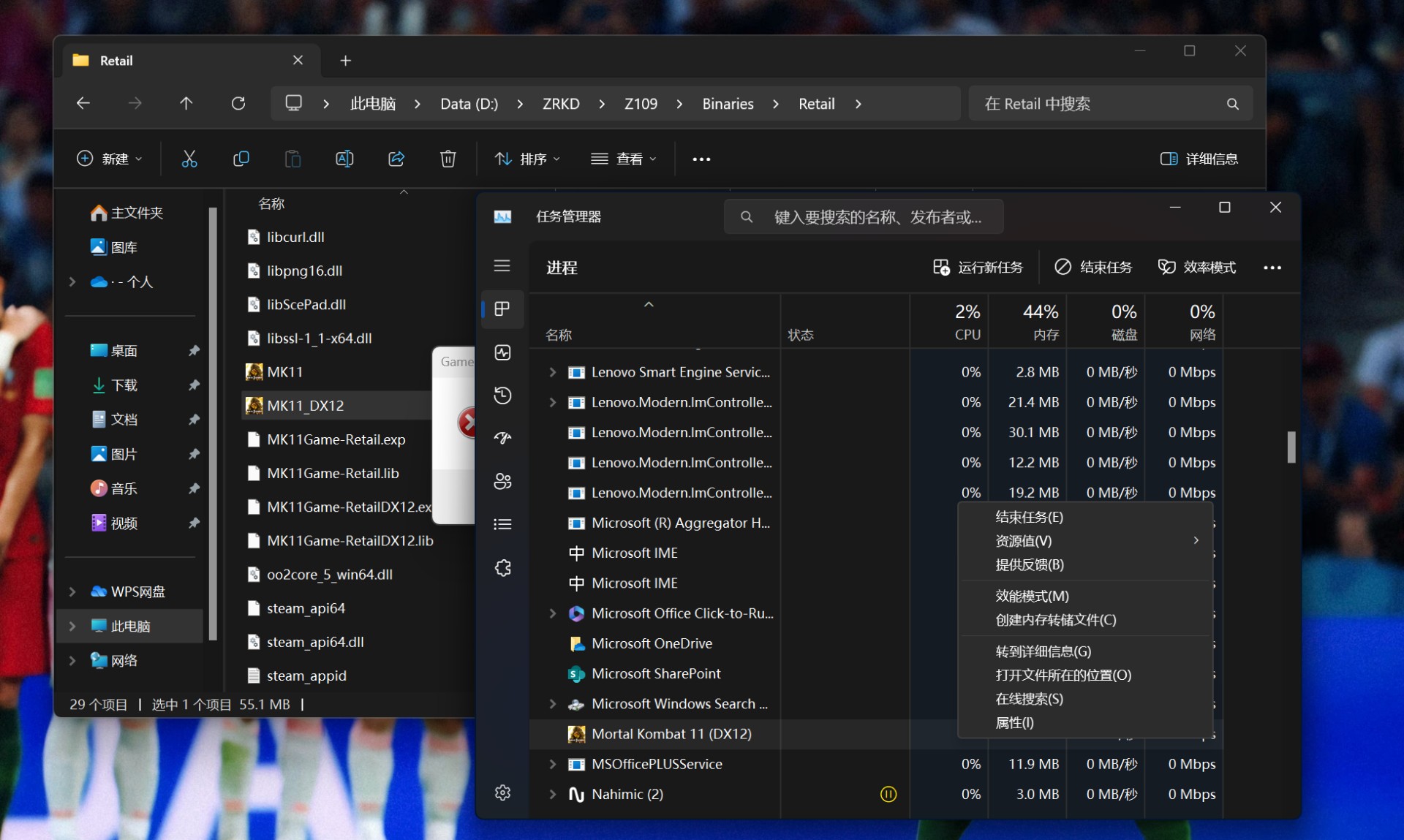
Task: Click the Explorer Refresh icon
Action: tap(238, 104)
